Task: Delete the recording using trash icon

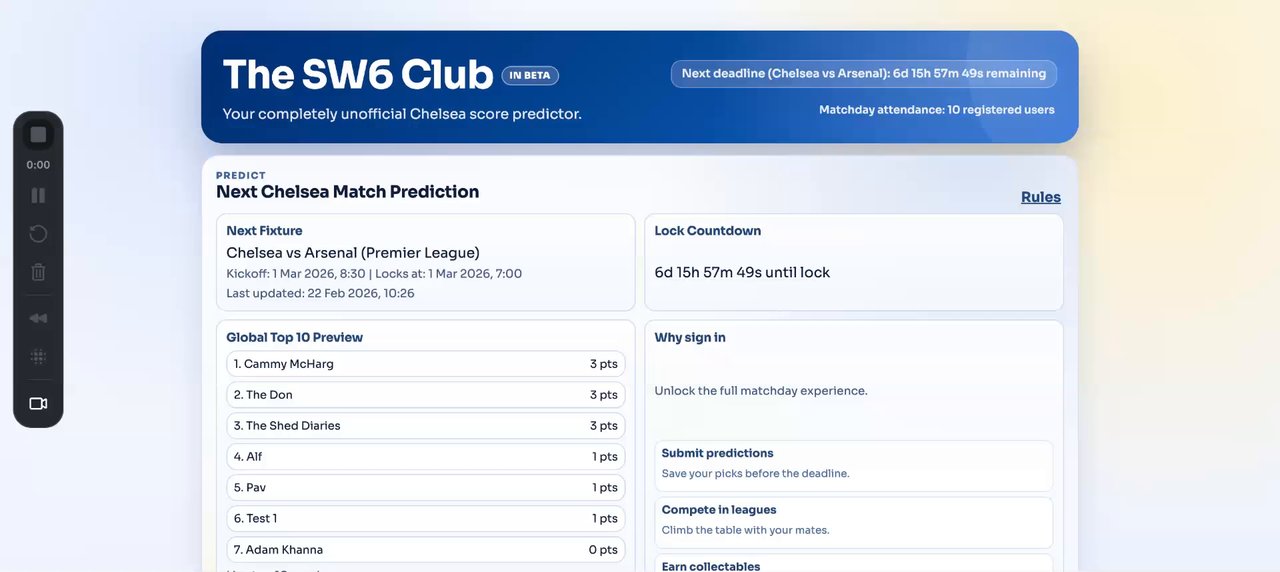Action: coord(38,272)
